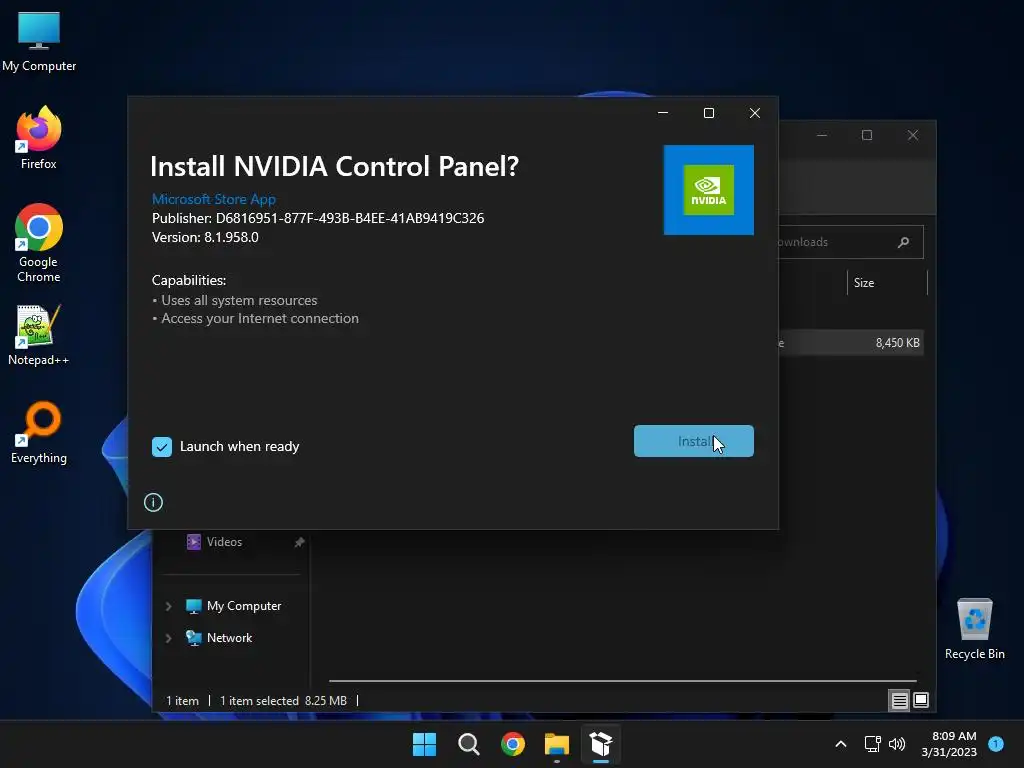Screen dimensions: 1024x768
Task: Open My Computer desktop icon
Action: (39, 42)
